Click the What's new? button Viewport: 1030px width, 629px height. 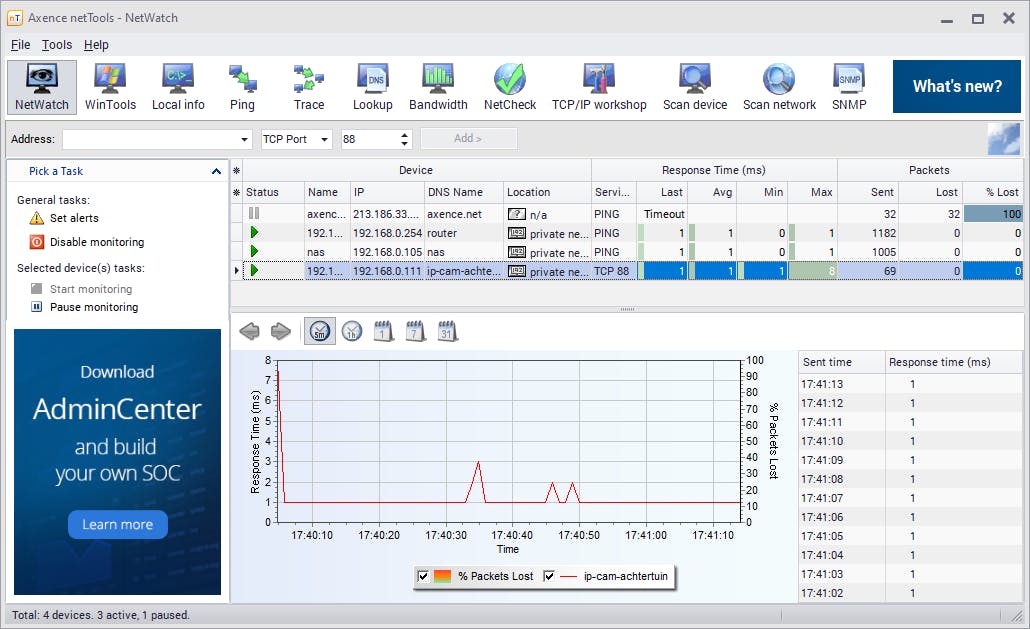coord(956,87)
